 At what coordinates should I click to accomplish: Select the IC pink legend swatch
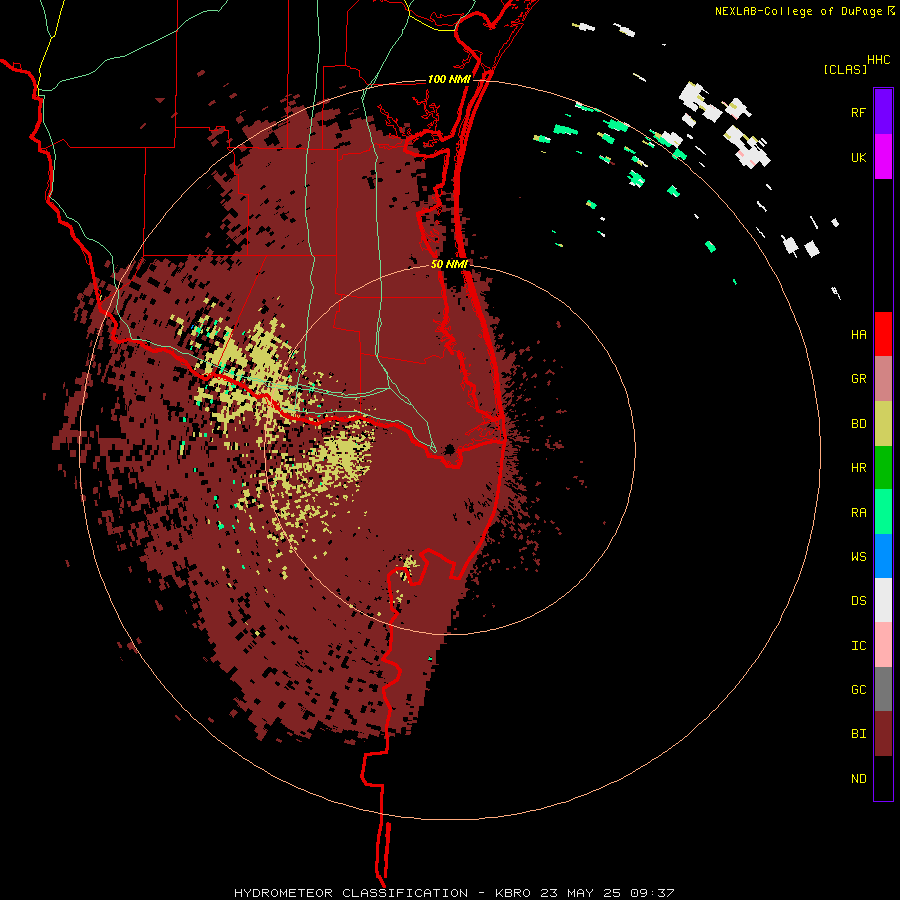pyautogui.click(x=883, y=645)
